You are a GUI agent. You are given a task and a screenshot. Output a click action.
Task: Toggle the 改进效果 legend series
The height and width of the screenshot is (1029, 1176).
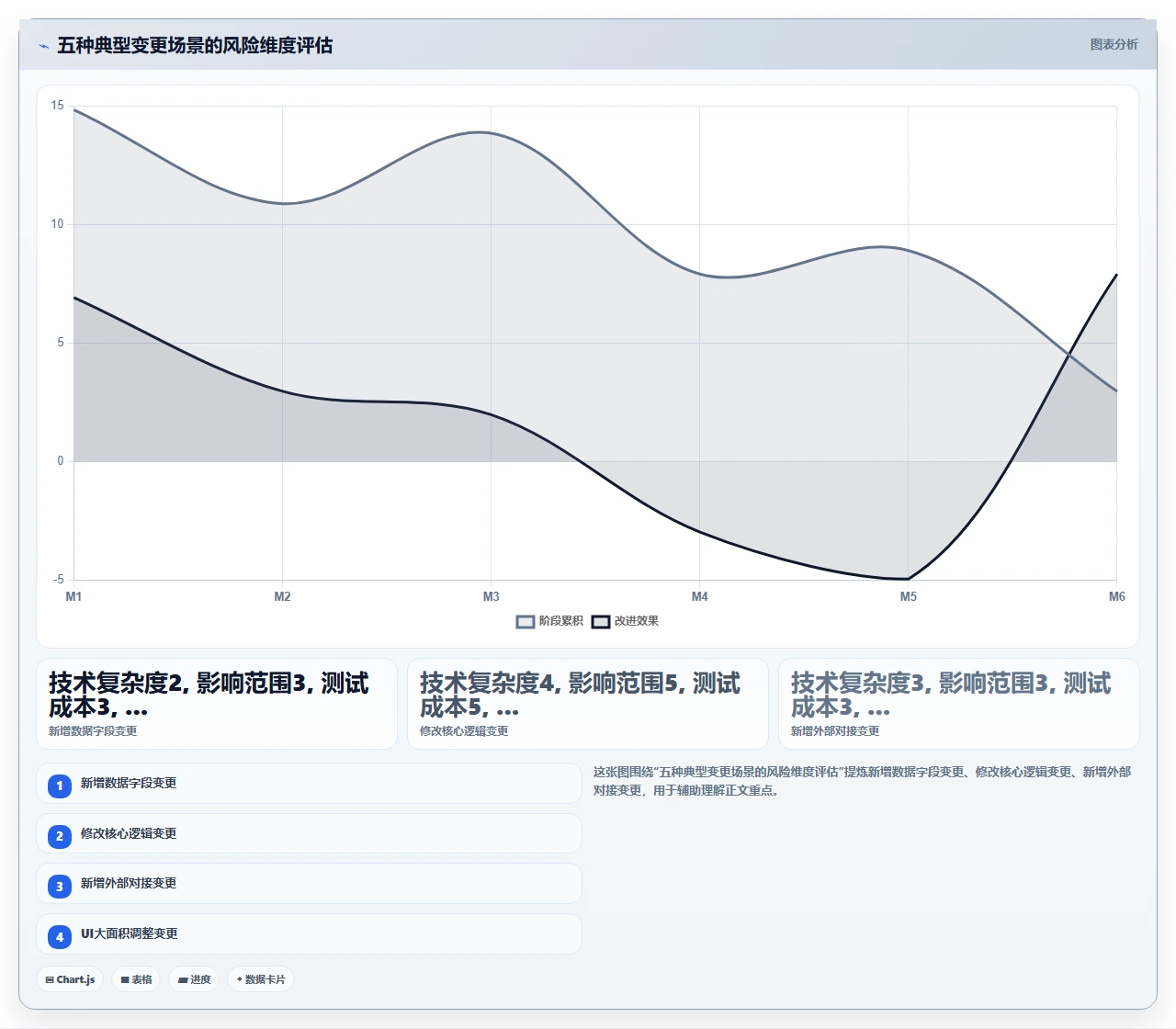[x=625, y=621]
